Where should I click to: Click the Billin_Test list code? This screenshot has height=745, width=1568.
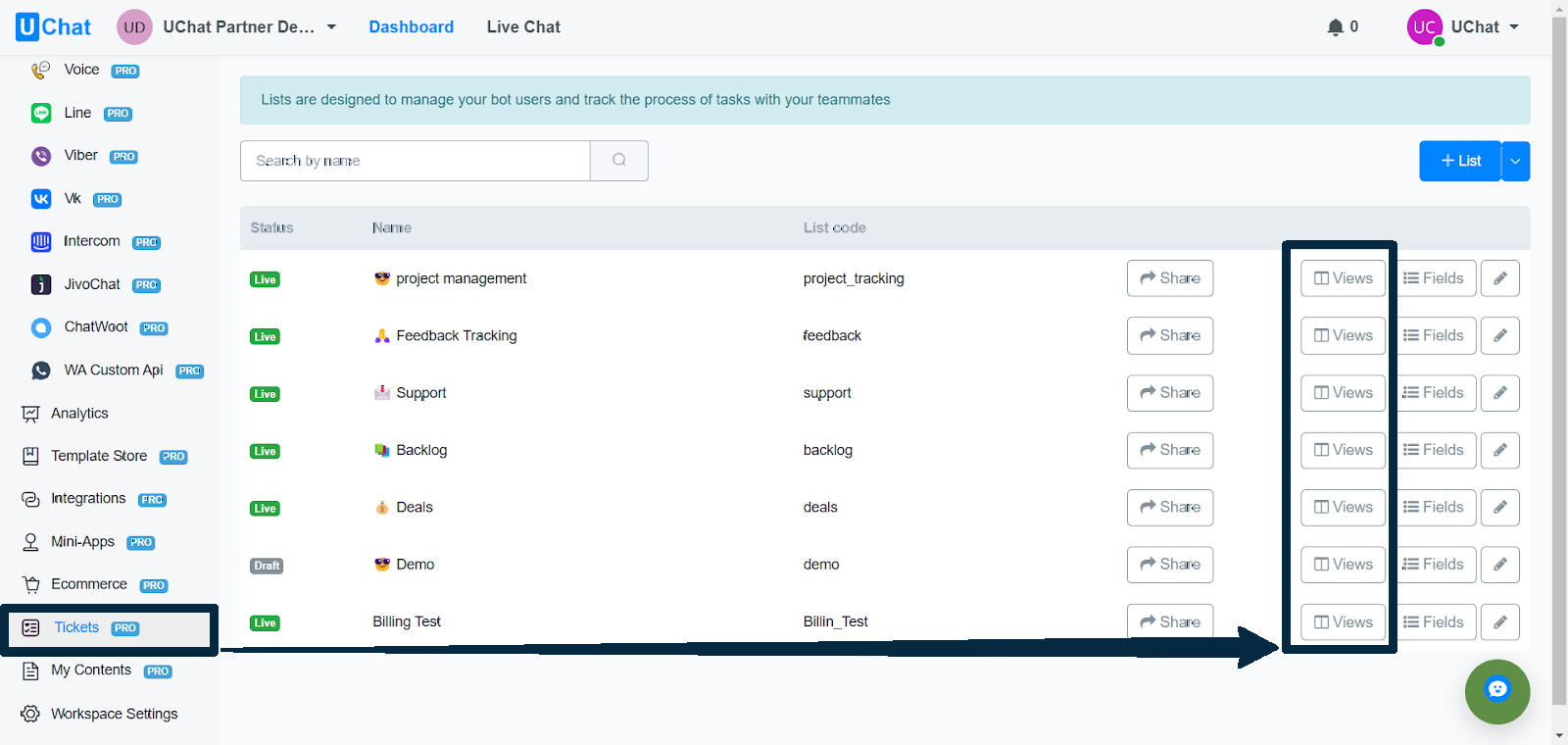(x=836, y=621)
